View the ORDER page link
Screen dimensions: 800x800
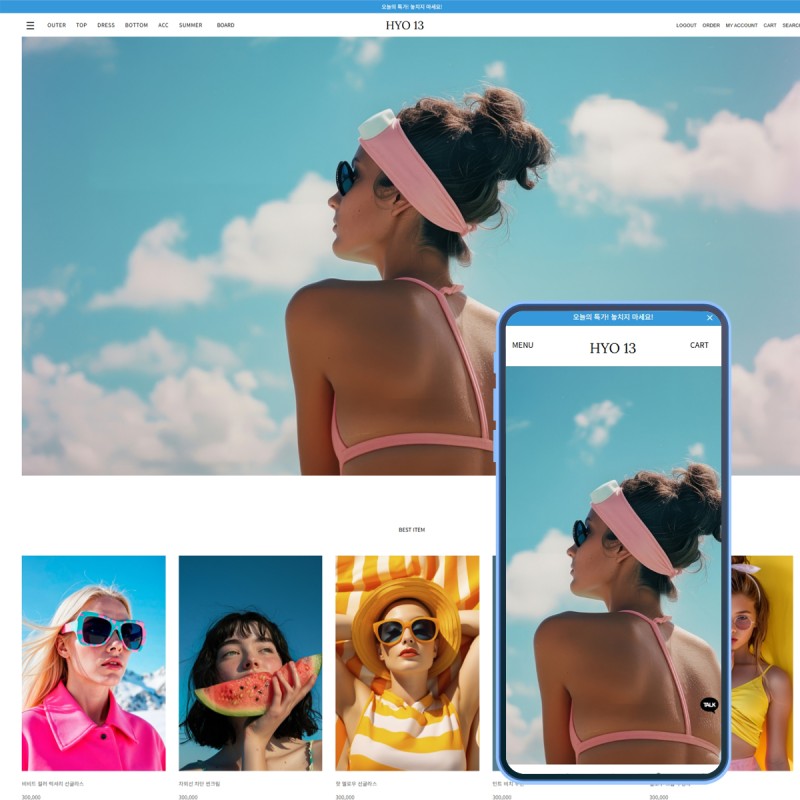(711, 26)
